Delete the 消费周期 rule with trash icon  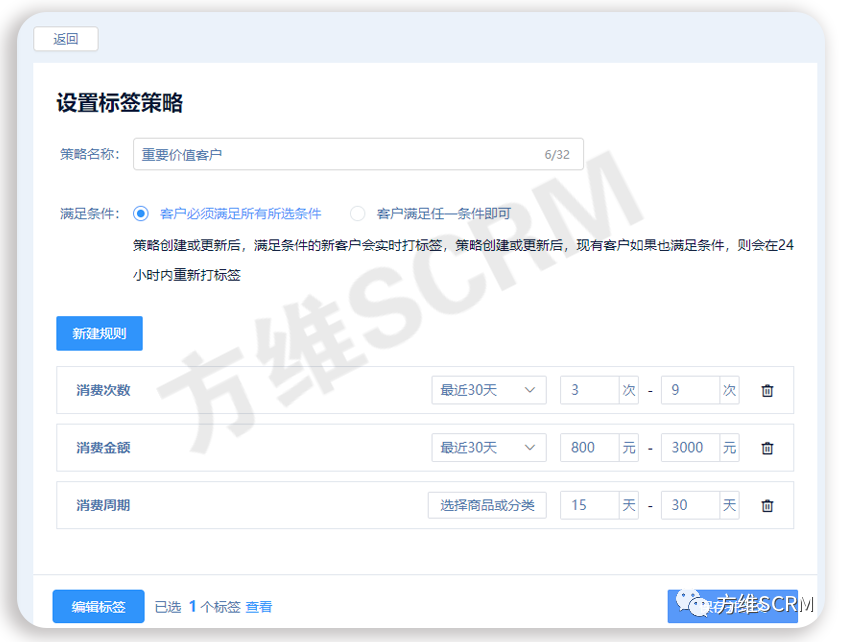(x=767, y=506)
